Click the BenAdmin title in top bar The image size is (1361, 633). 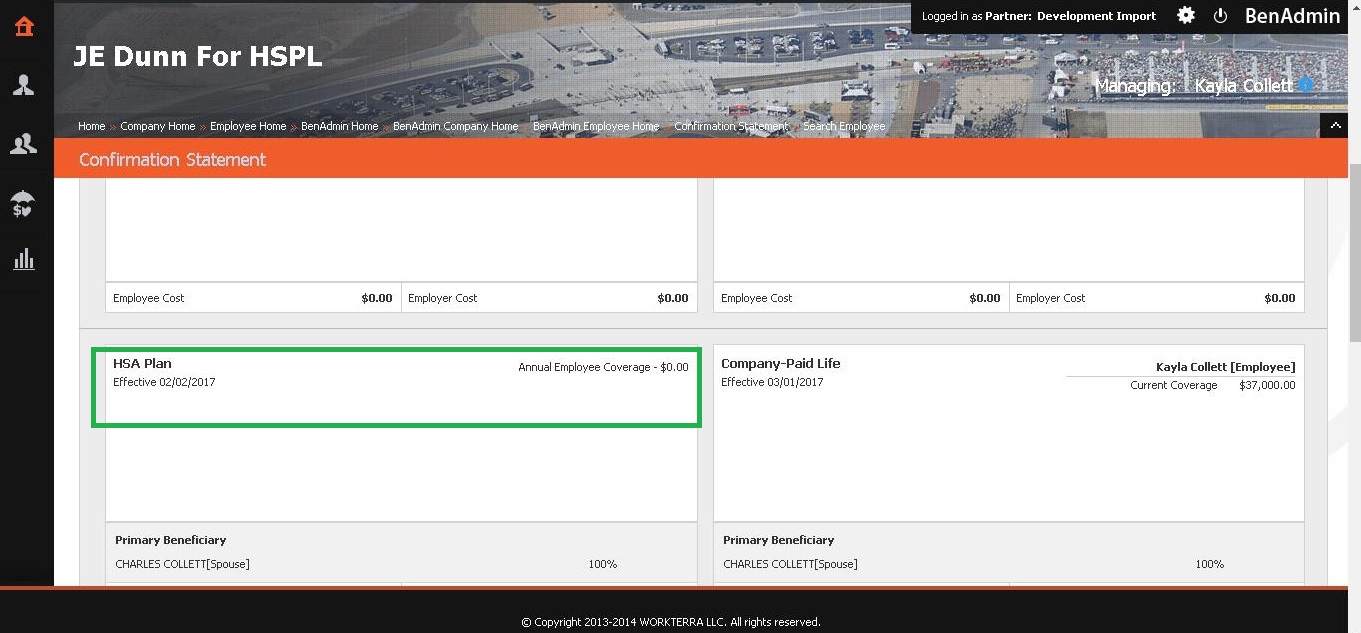(x=1292, y=16)
